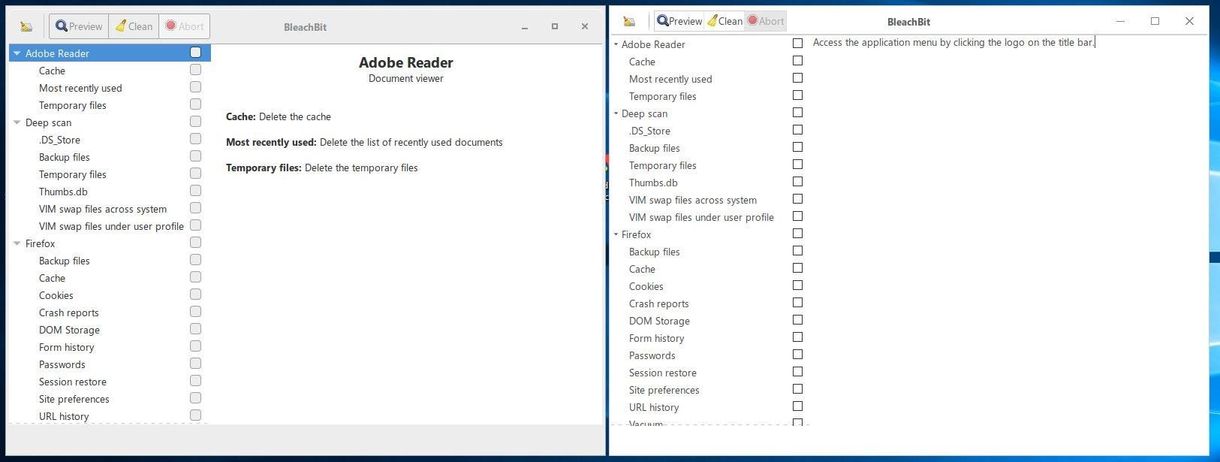Tick Session restore checkbox in right window

coord(797,372)
